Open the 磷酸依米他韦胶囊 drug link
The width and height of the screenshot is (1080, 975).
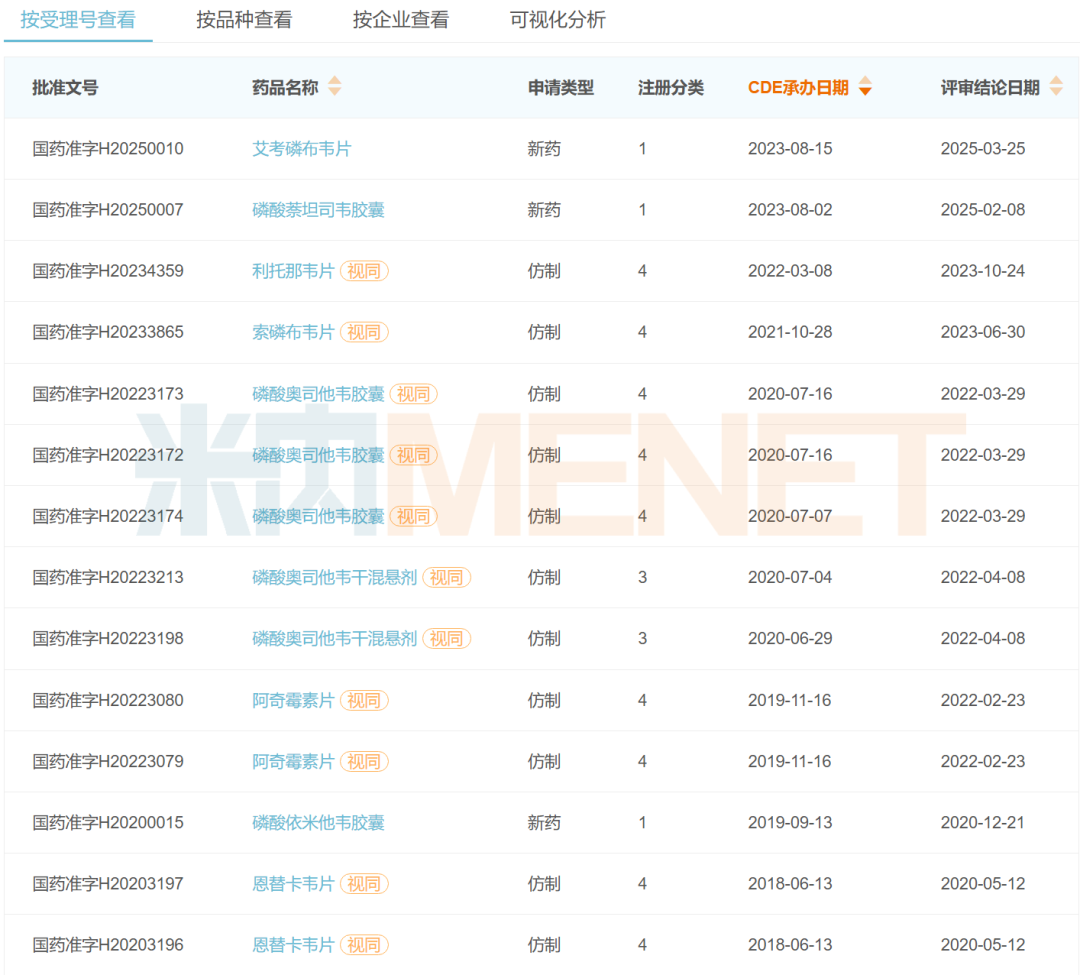[x=318, y=822]
